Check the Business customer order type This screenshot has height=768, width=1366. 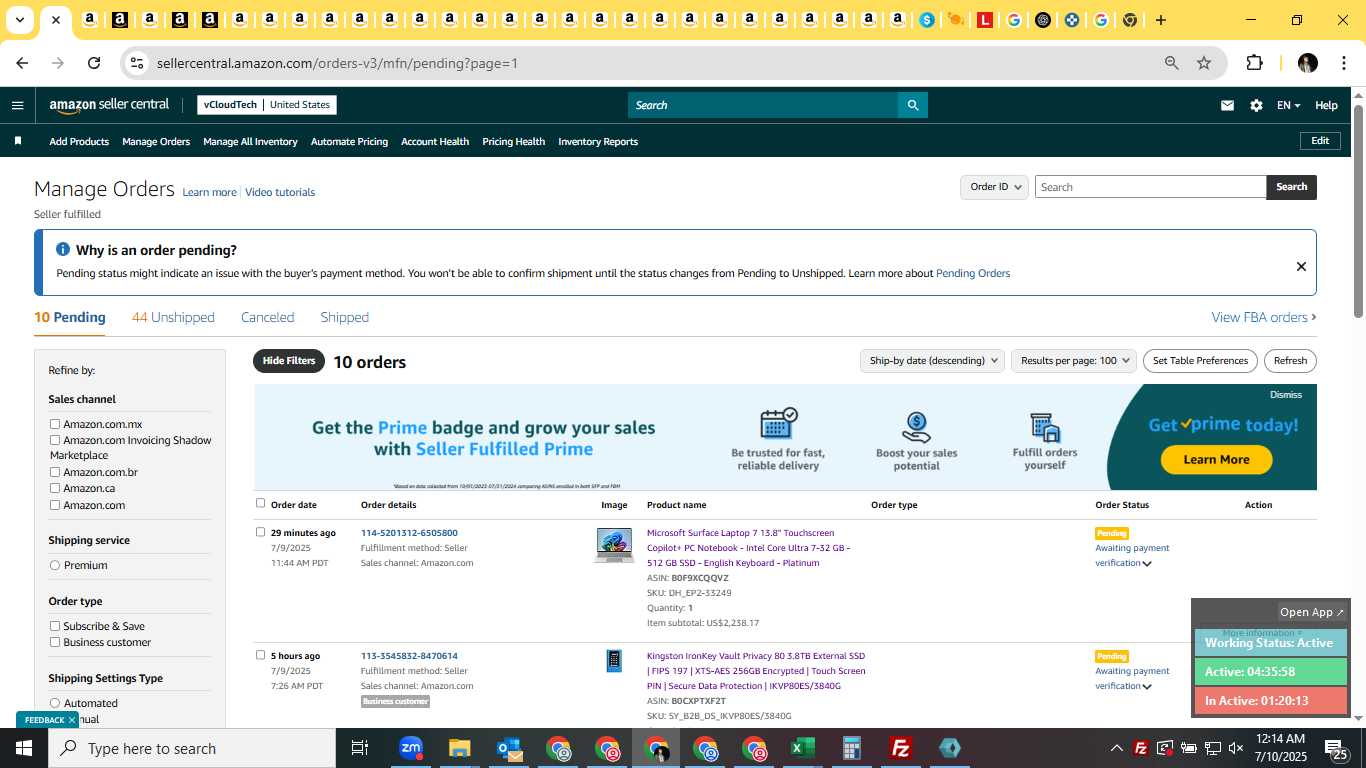pos(55,642)
